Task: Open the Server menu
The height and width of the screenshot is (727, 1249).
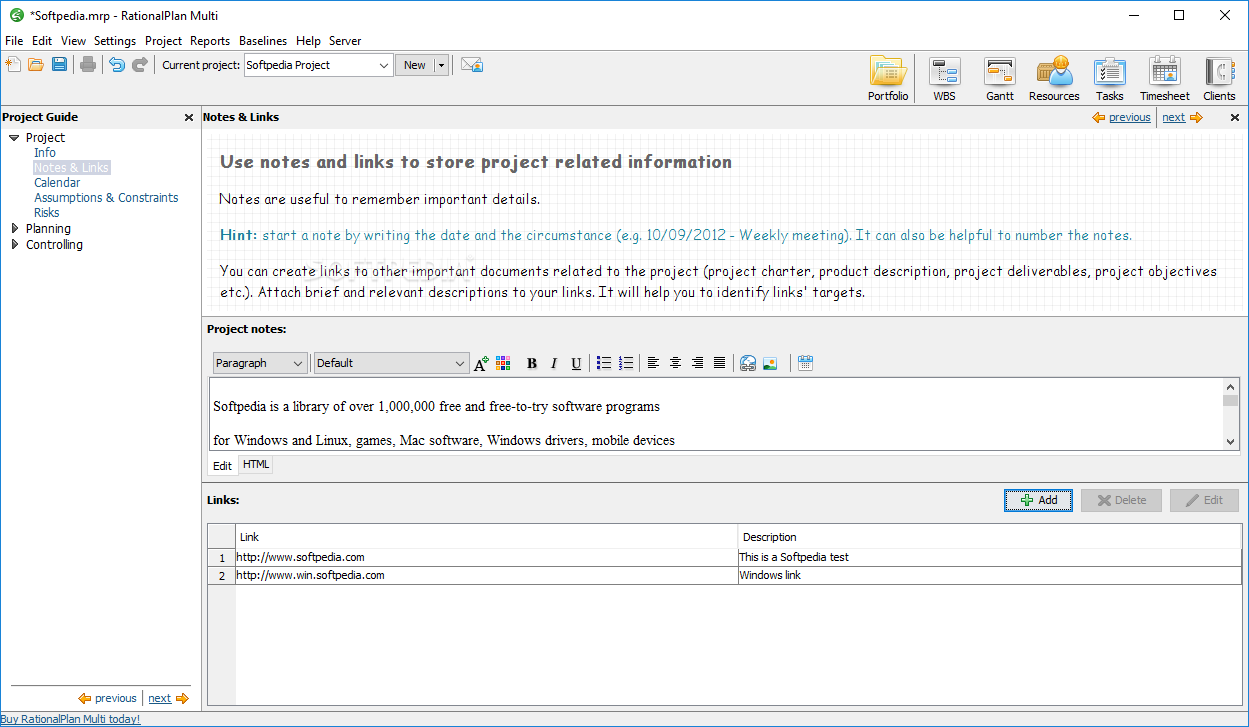Action: click(x=345, y=41)
